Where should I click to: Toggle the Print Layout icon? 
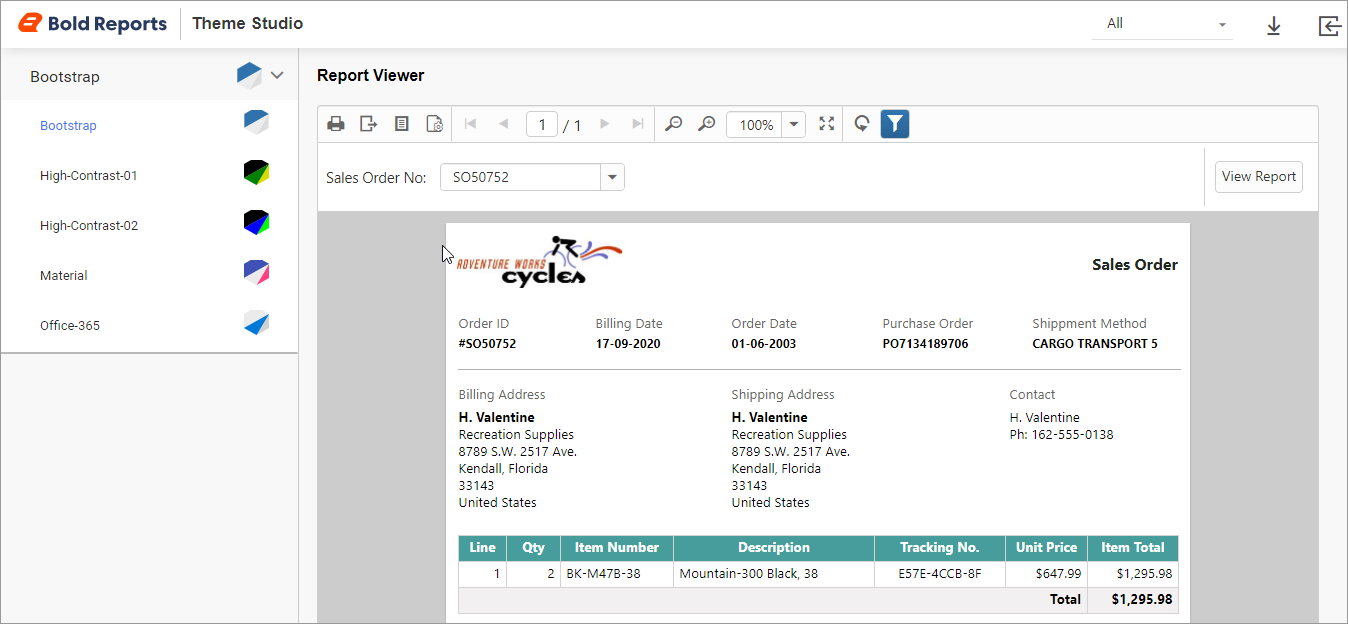(x=402, y=124)
